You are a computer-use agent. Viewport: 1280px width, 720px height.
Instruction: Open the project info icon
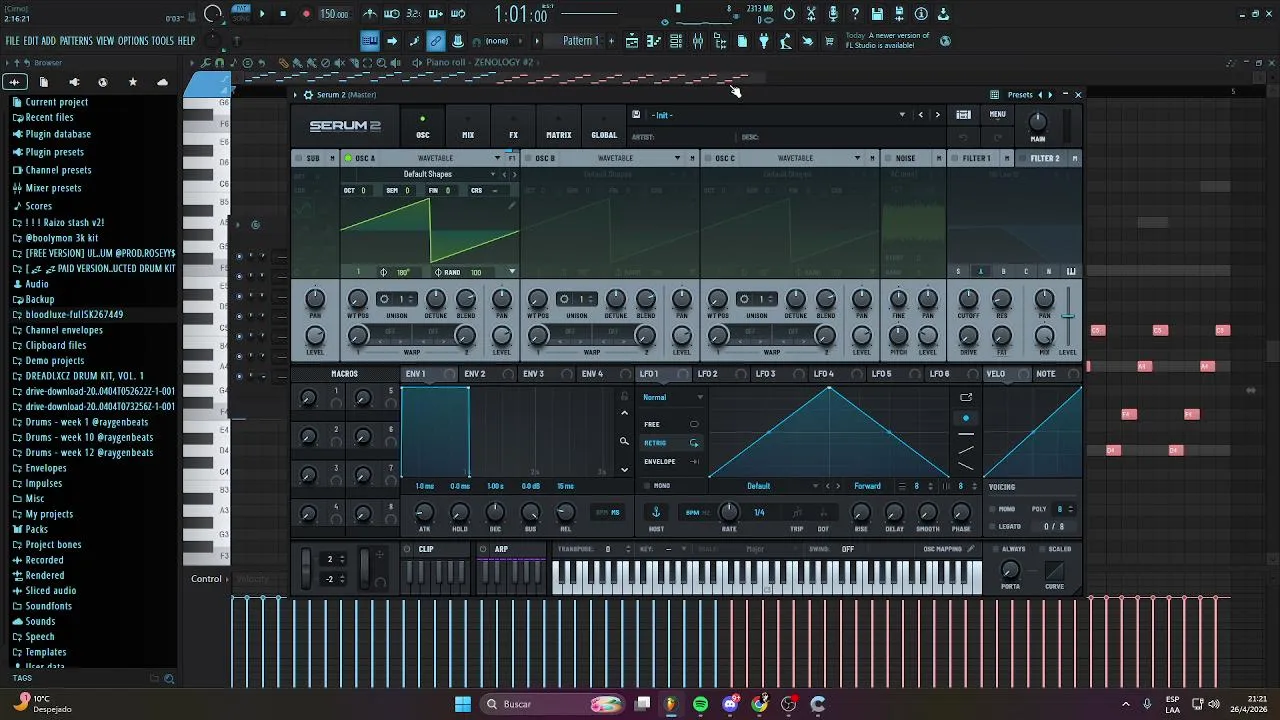pyautogui.click(x=921, y=14)
